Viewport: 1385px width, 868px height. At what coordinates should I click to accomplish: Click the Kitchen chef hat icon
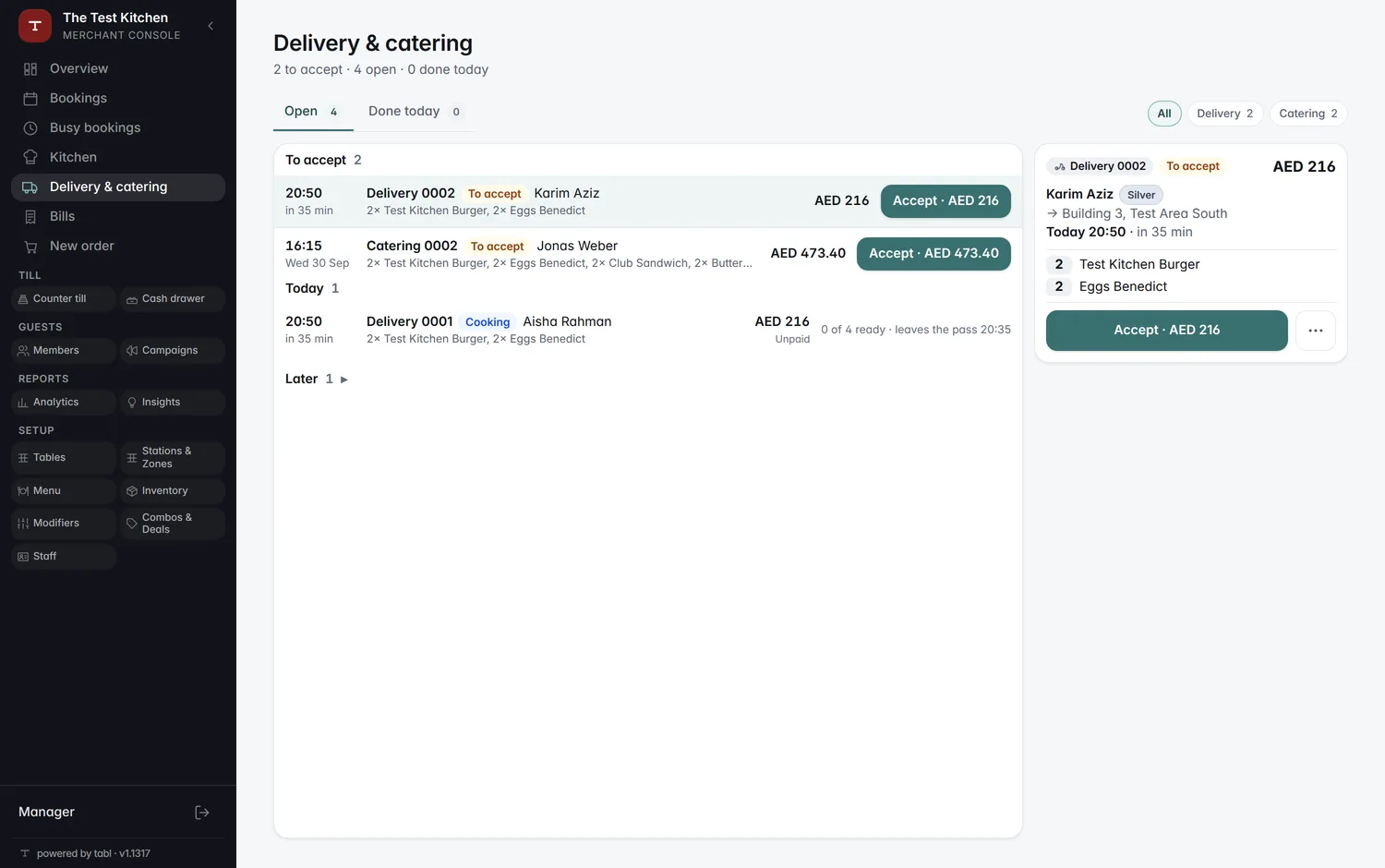[x=30, y=158]
